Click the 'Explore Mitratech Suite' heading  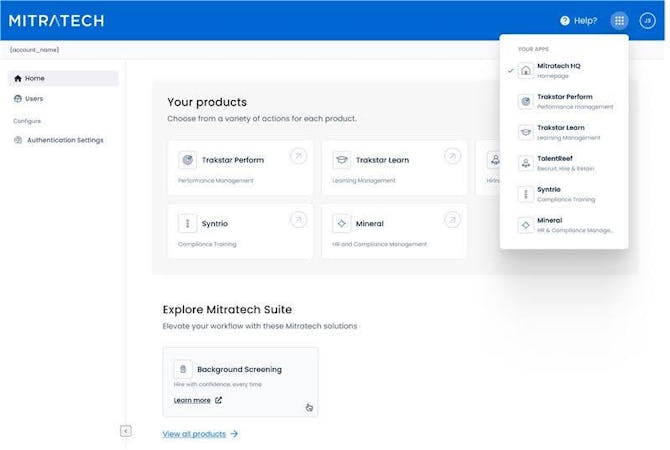pos(227,309)
